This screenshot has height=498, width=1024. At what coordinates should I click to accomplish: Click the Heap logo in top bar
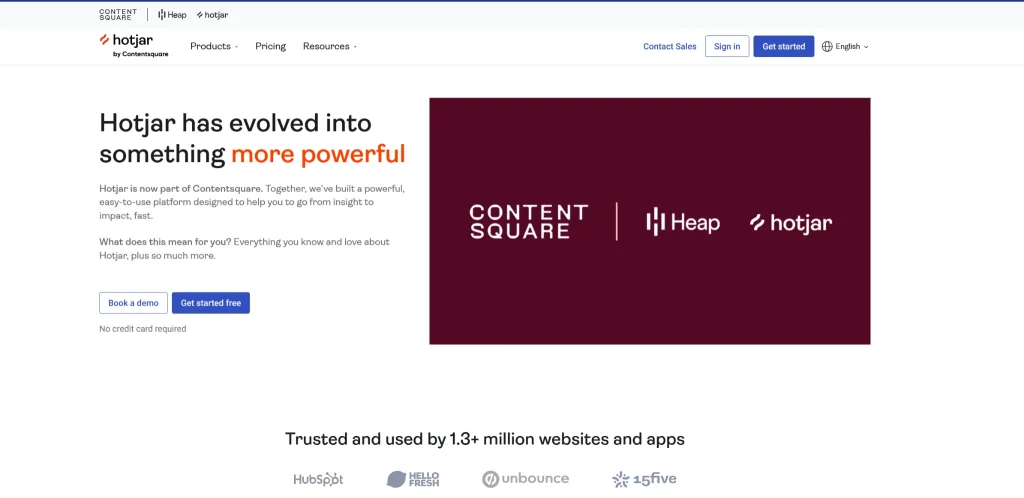coord(172,14)
